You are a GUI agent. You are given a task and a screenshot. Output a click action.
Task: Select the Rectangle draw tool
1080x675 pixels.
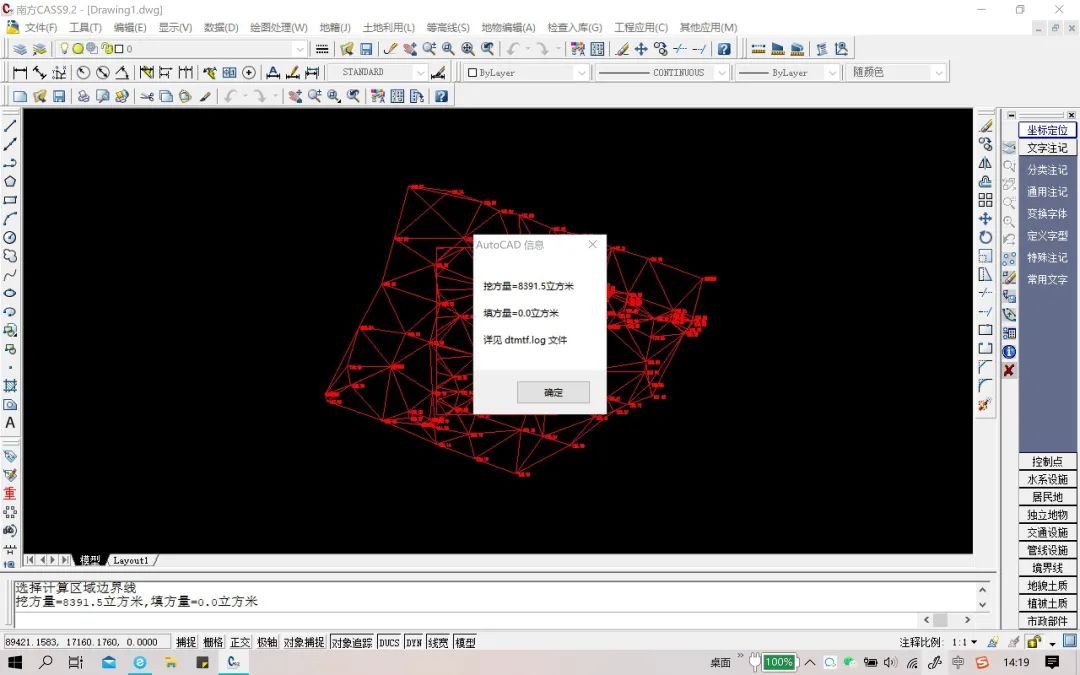point(10,200)
